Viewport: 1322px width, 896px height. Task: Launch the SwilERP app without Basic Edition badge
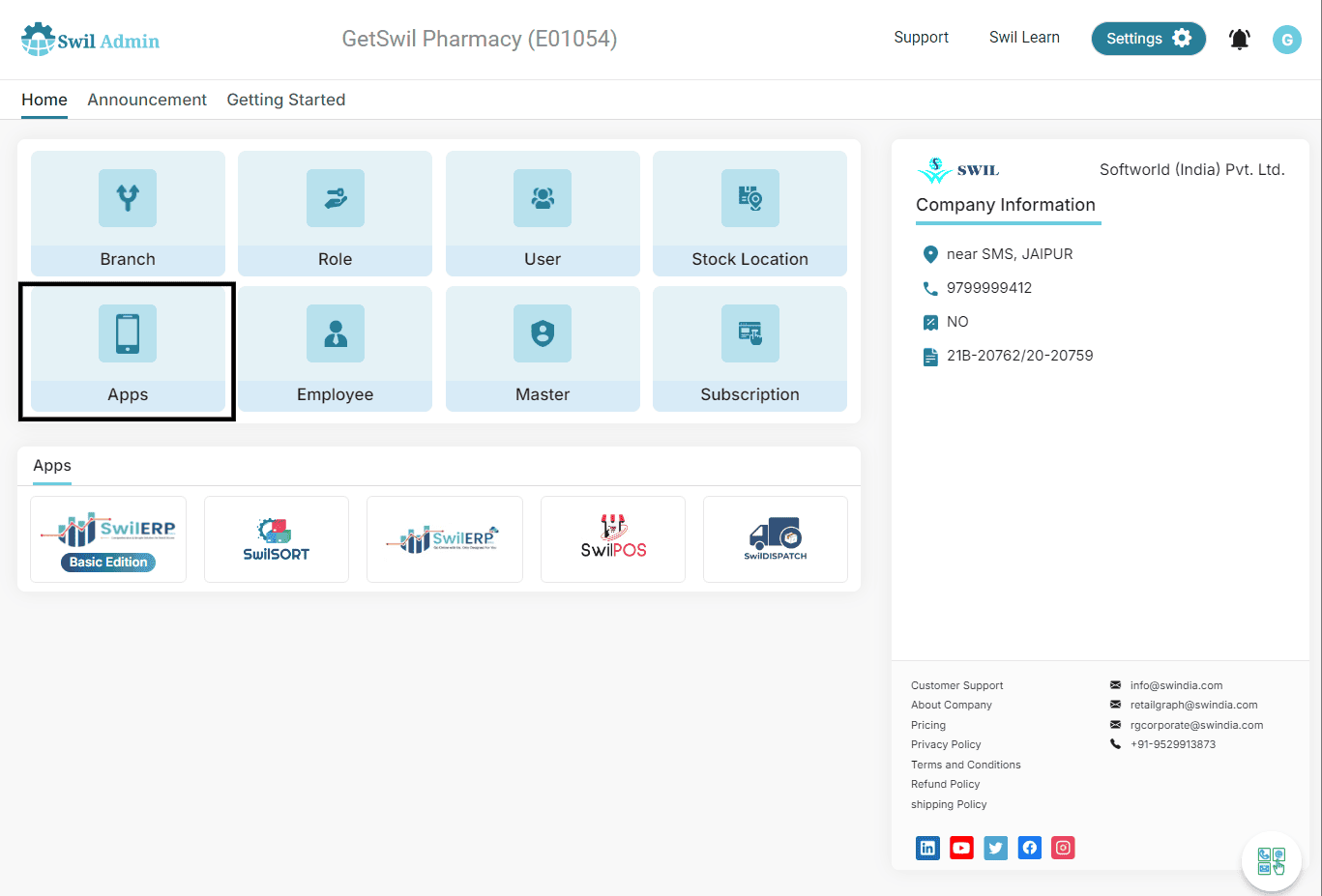pyautogui.click(x=445, y=539)
